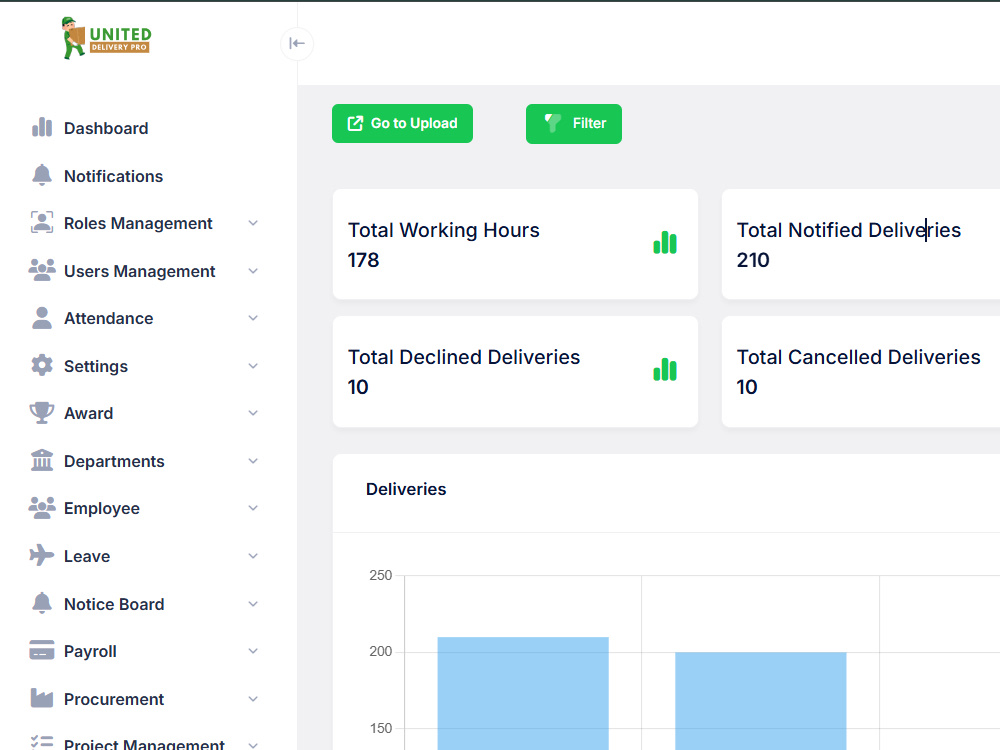Expand the Roles Management chevron

pyautogui.click(x=253, y=223)
